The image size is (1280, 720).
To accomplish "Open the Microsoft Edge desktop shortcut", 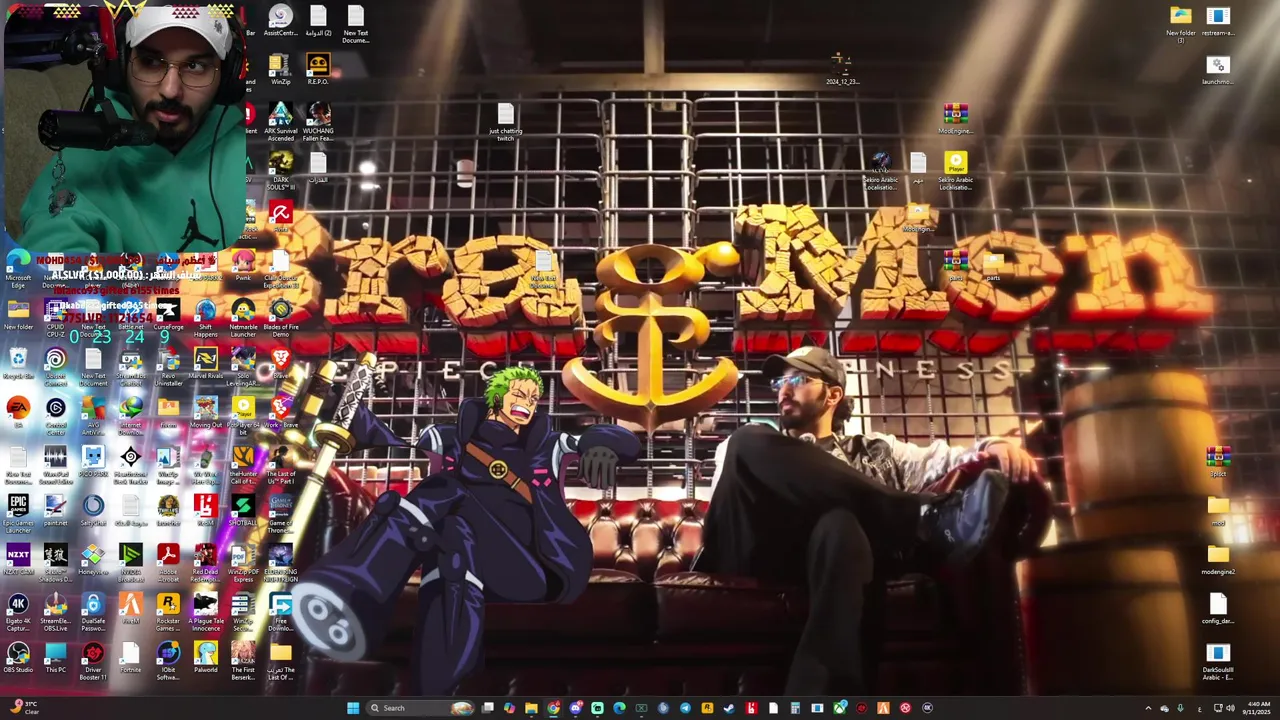I will click(18, 269).
